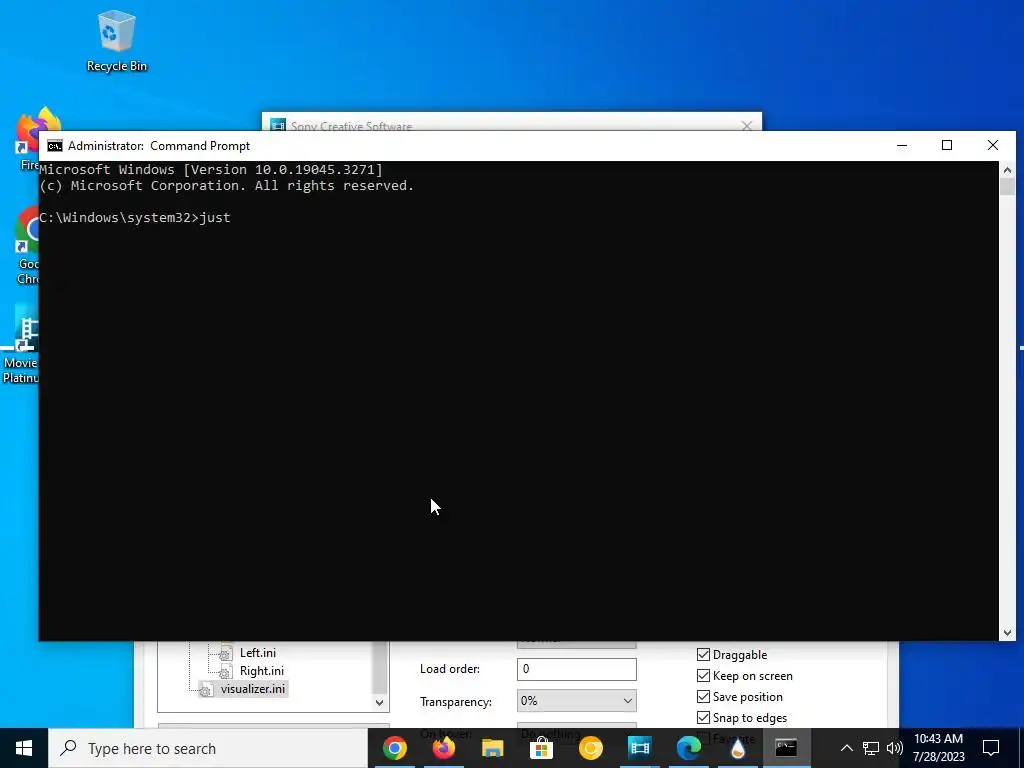This screenshot has width=1024, height=768.
Task: Open Google Chrome from the taskbar
Action: click(x=394, y=748)
